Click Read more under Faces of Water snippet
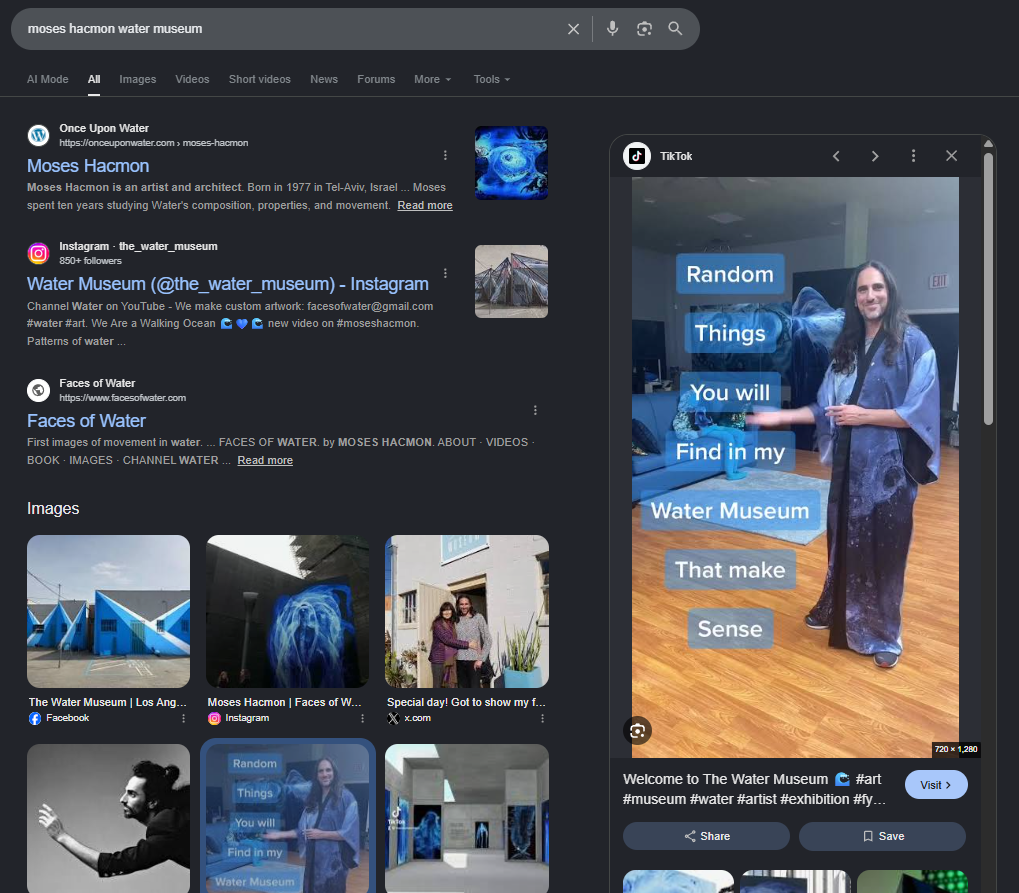1019x893 pixels. point(265,460)
